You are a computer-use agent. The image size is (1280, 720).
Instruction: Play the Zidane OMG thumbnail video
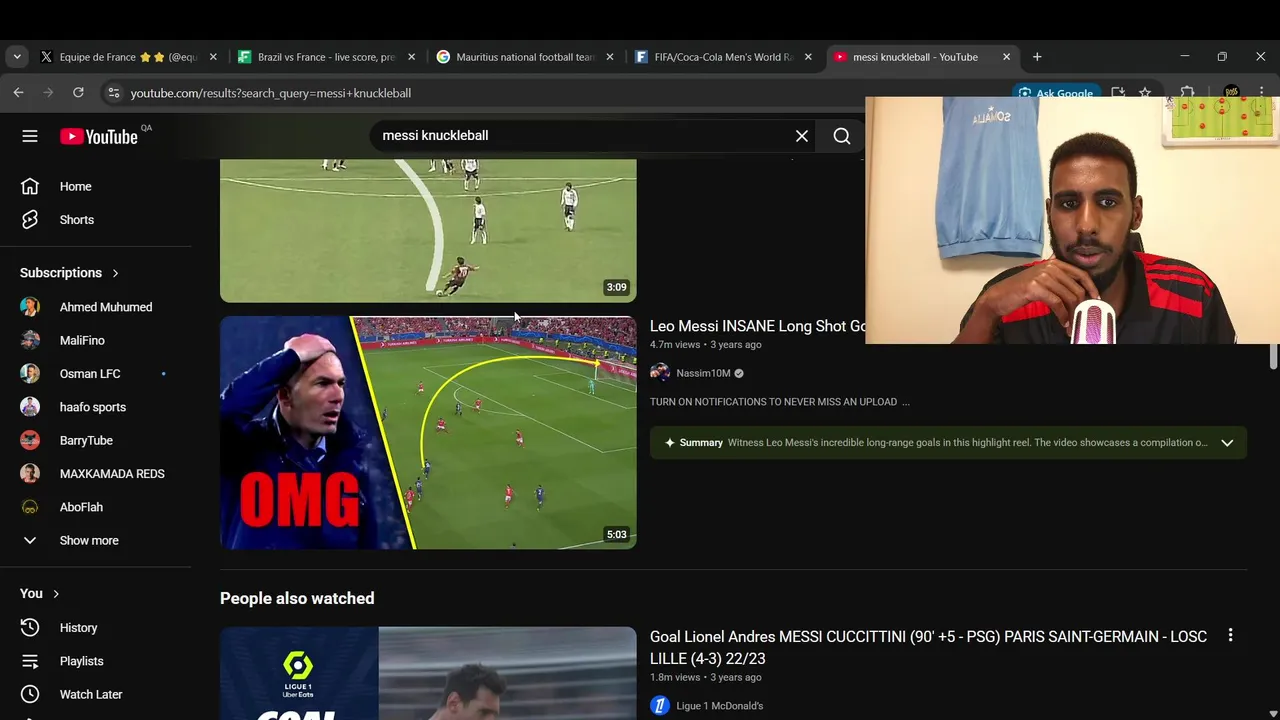[x=428, y=433]
